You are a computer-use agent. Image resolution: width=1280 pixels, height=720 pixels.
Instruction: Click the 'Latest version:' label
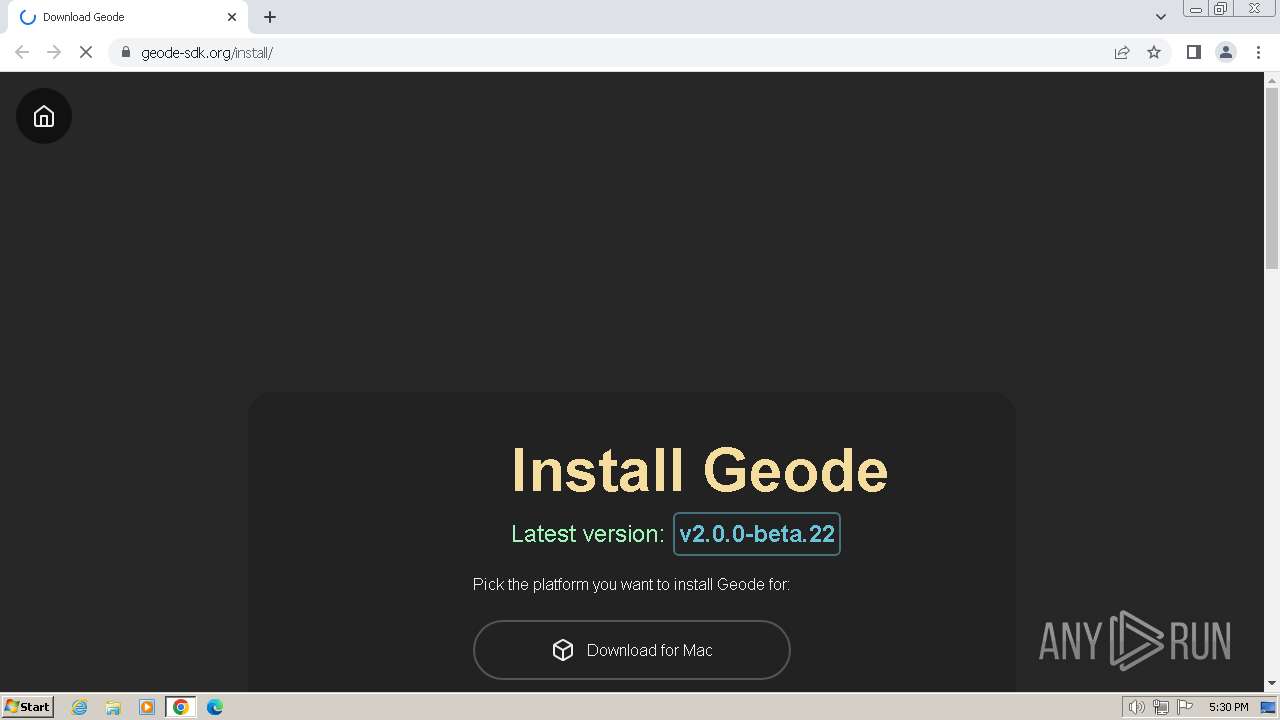pos(587,534)
